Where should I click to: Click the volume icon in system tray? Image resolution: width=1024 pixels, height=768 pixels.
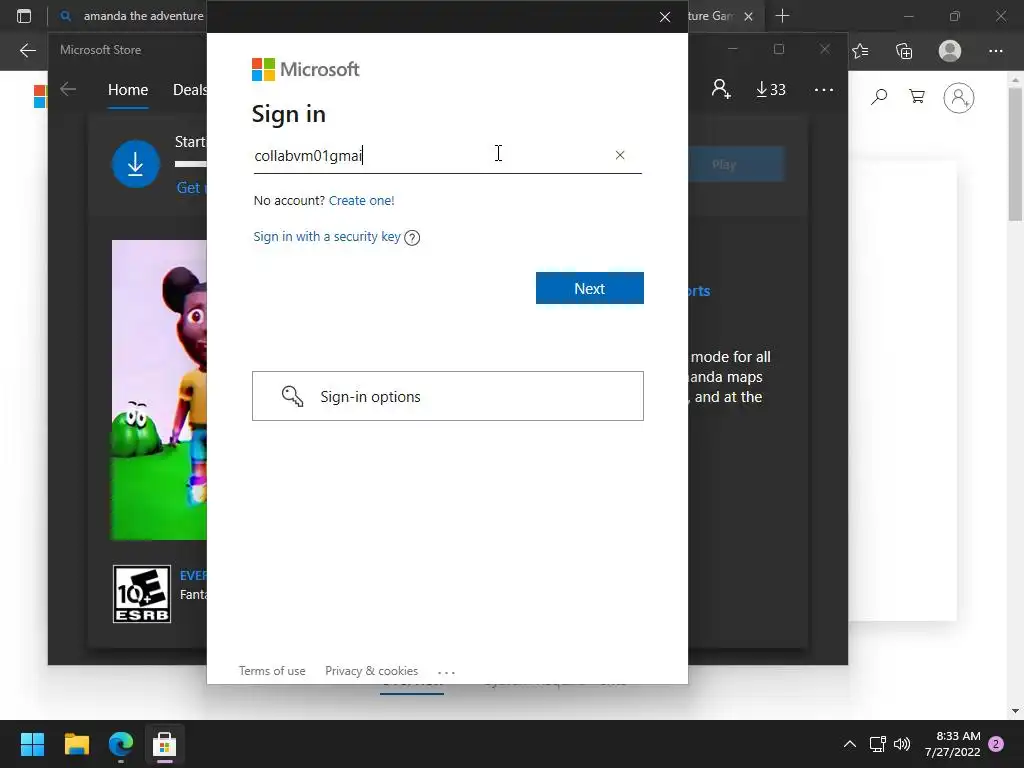click(902, 744)
